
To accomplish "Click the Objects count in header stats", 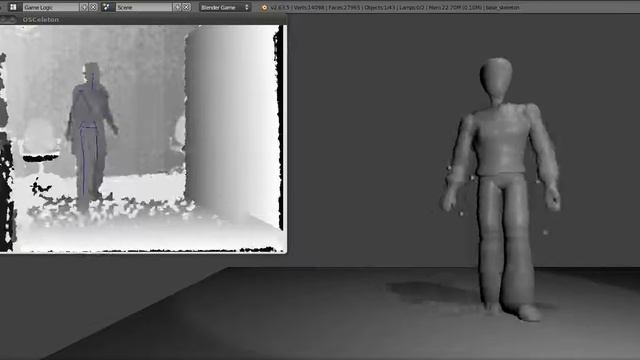I will tap(380, 7).
